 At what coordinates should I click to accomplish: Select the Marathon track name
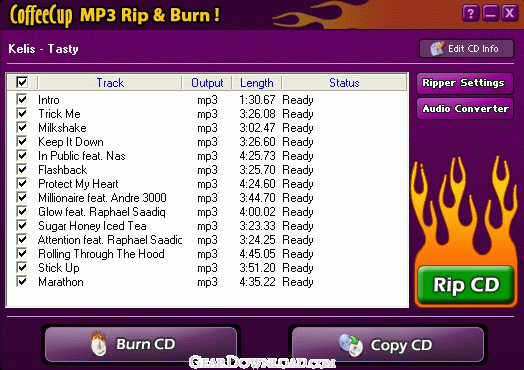point(61,282)
